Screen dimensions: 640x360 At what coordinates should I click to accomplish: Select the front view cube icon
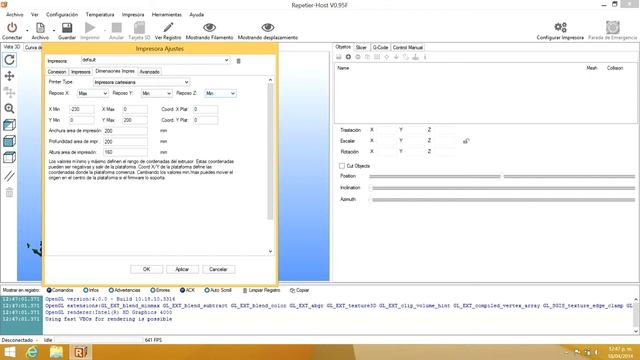coord(9,141)
